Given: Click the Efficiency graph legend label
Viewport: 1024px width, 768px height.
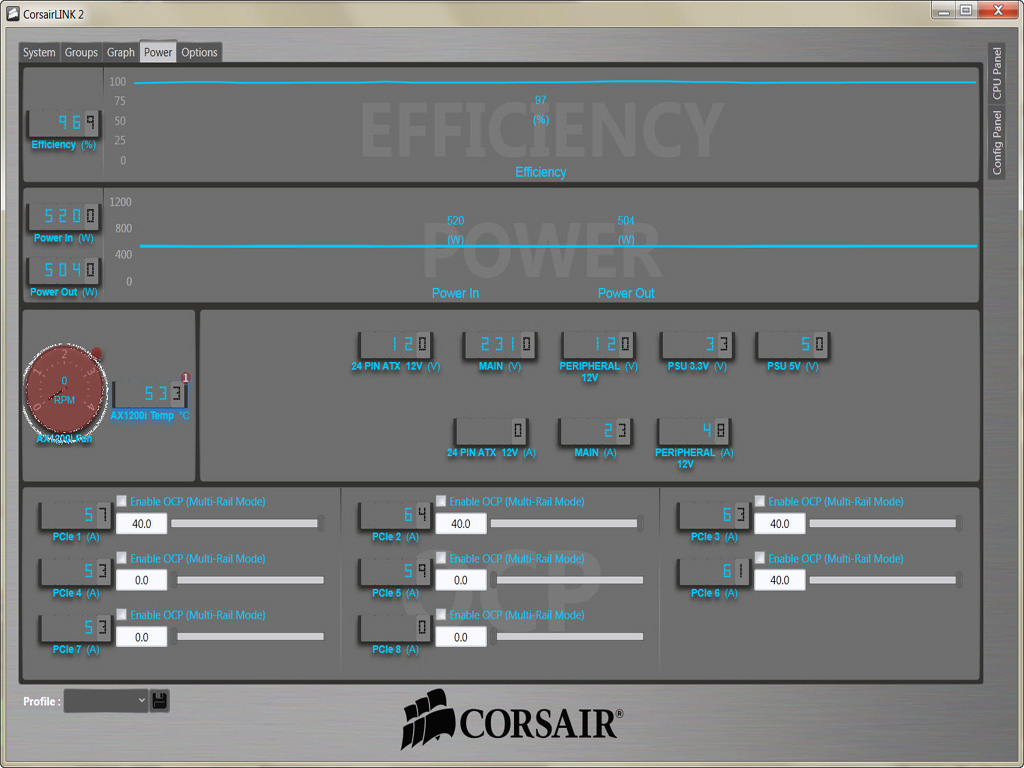Looking at the screenshot, I should coord(540,172).
